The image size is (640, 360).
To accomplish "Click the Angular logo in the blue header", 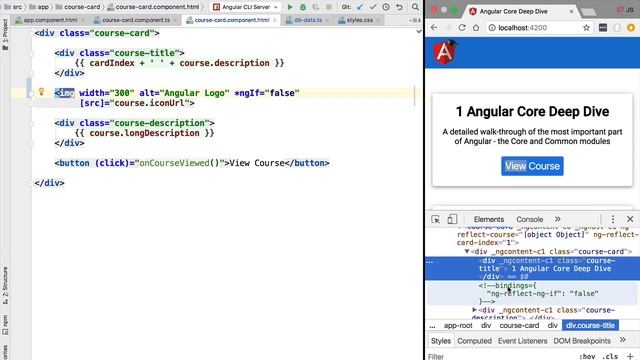I will click(x=445, y=52).
